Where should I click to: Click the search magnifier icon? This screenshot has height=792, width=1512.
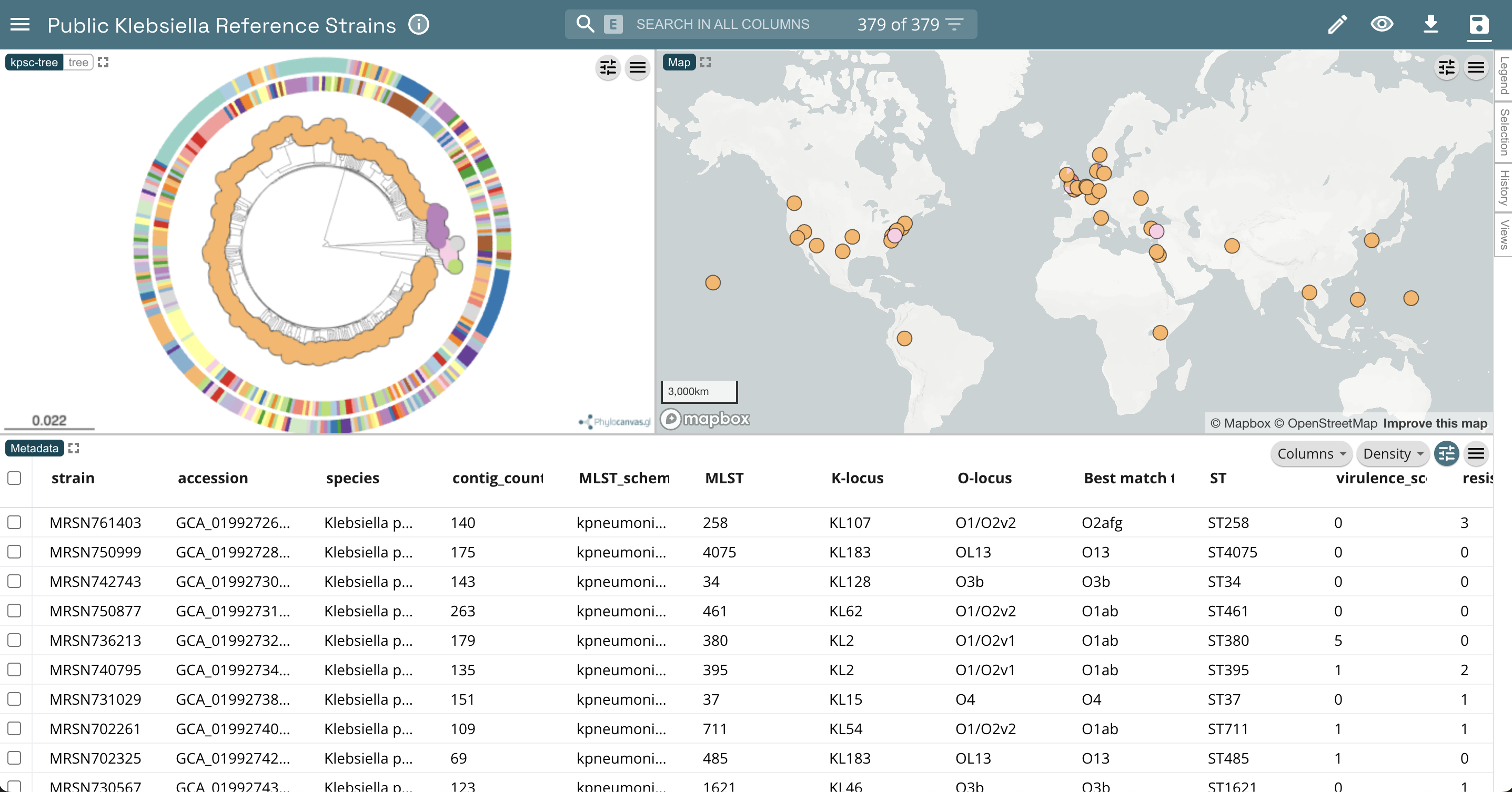click(x=584, y=24)
